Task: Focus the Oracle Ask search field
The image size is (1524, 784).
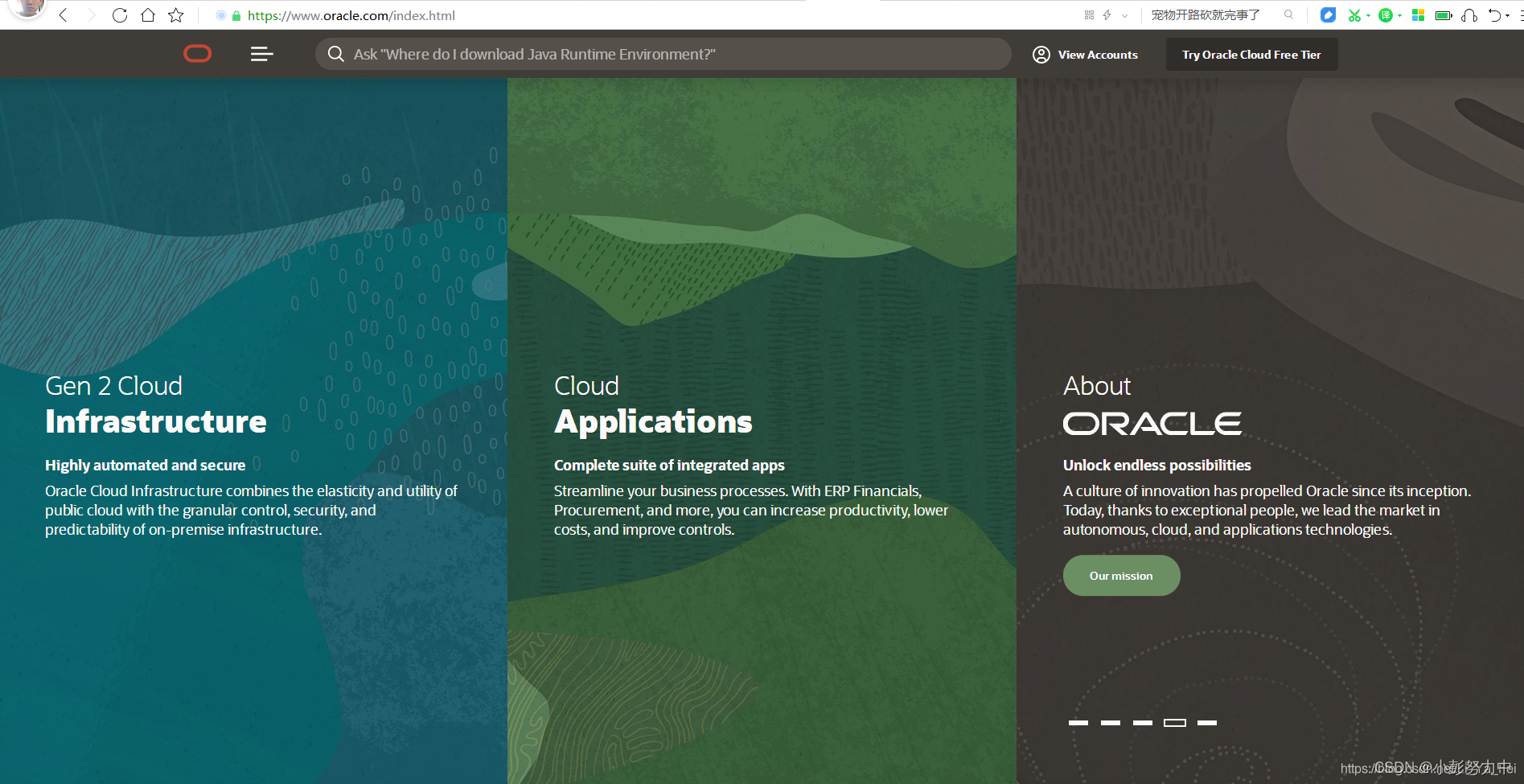Action: coord(663,54)
